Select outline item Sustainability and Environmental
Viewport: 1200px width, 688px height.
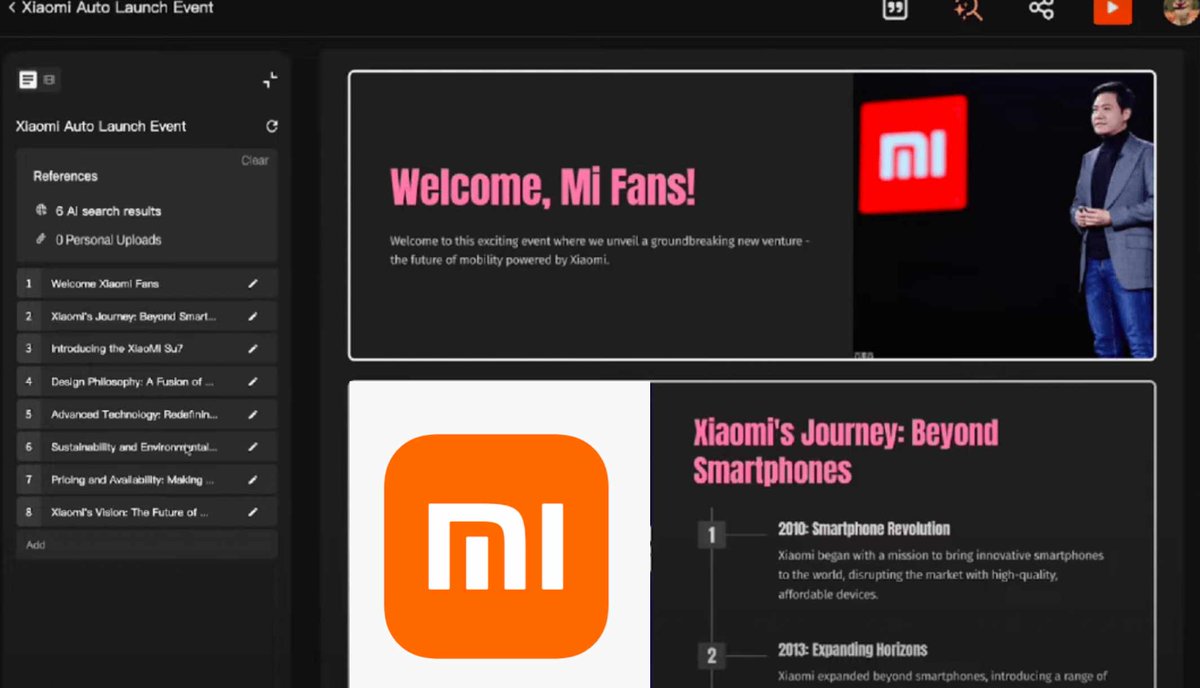pos(147,447)
